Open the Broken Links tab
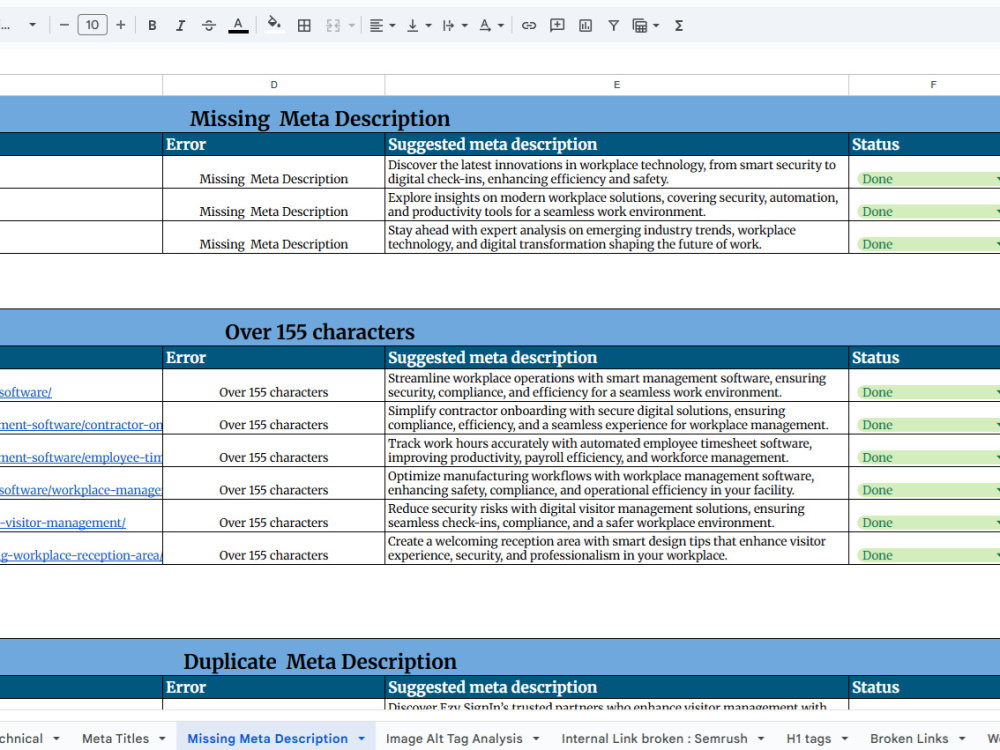Image resolution: width=1000 pixels, height=750 pixels. coord(909,739)
